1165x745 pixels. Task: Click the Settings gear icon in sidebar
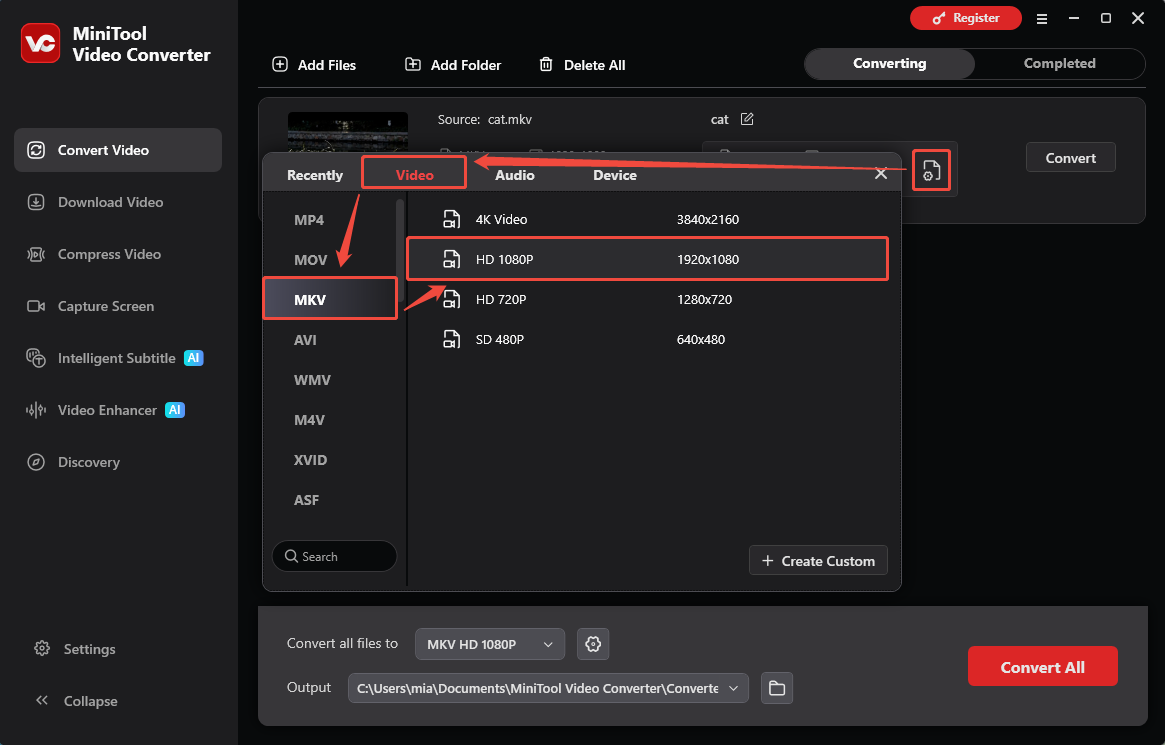pyautogui.click(x=42, y=648)
